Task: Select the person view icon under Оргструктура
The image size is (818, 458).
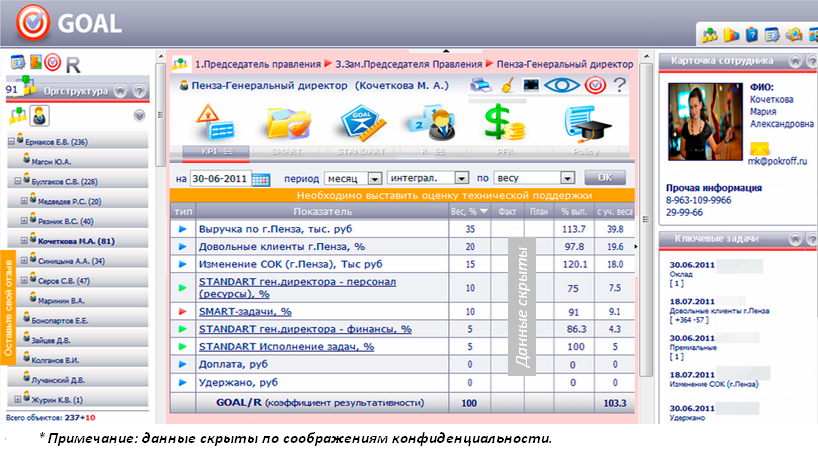Action: click(x=39, y=116)
